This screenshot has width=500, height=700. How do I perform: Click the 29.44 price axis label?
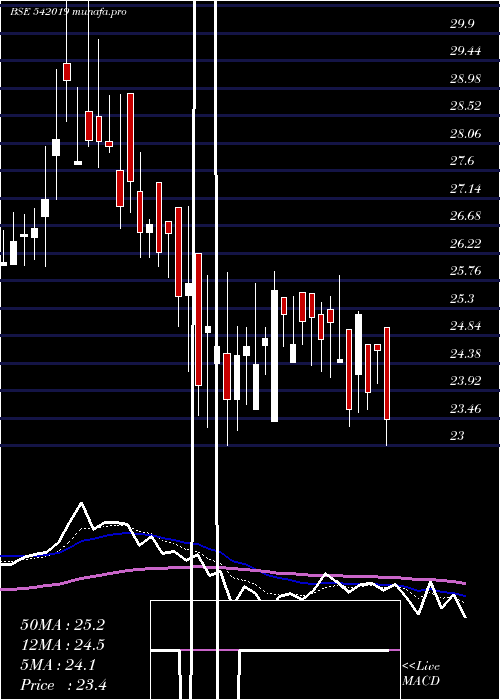click(465, 51)
